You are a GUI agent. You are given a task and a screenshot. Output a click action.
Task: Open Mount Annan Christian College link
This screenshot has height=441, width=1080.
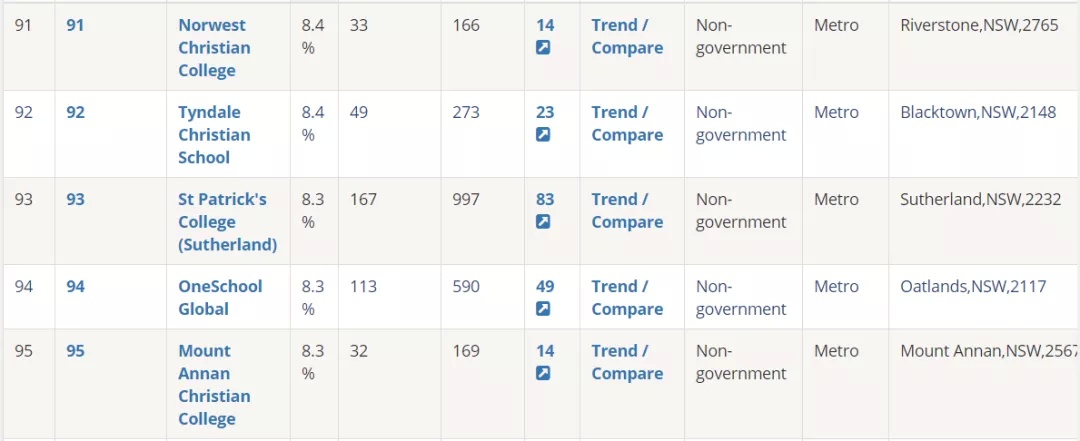(214, 384)
